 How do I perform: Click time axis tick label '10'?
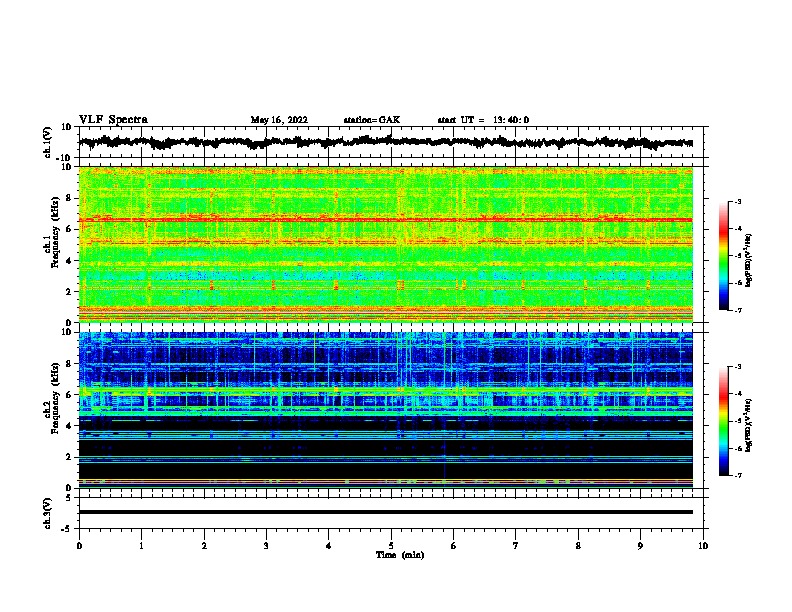pyautogui.click(x=703, y=546)
